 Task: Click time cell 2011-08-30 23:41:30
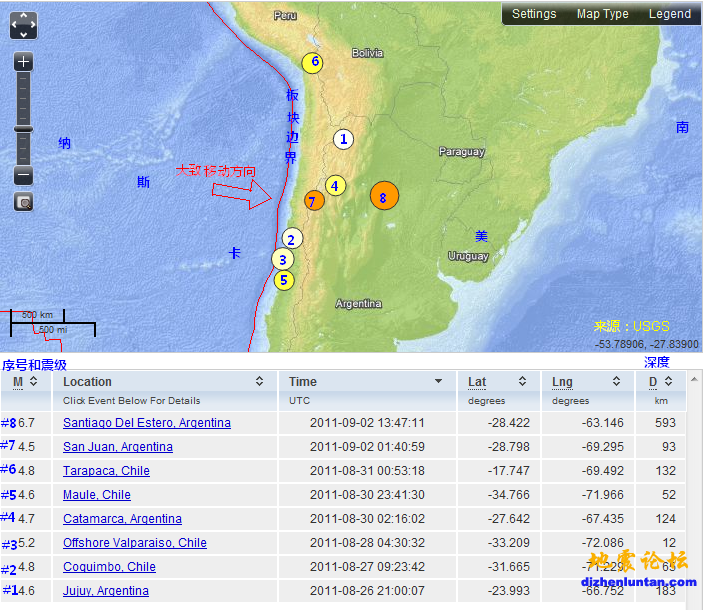[367, 495]
